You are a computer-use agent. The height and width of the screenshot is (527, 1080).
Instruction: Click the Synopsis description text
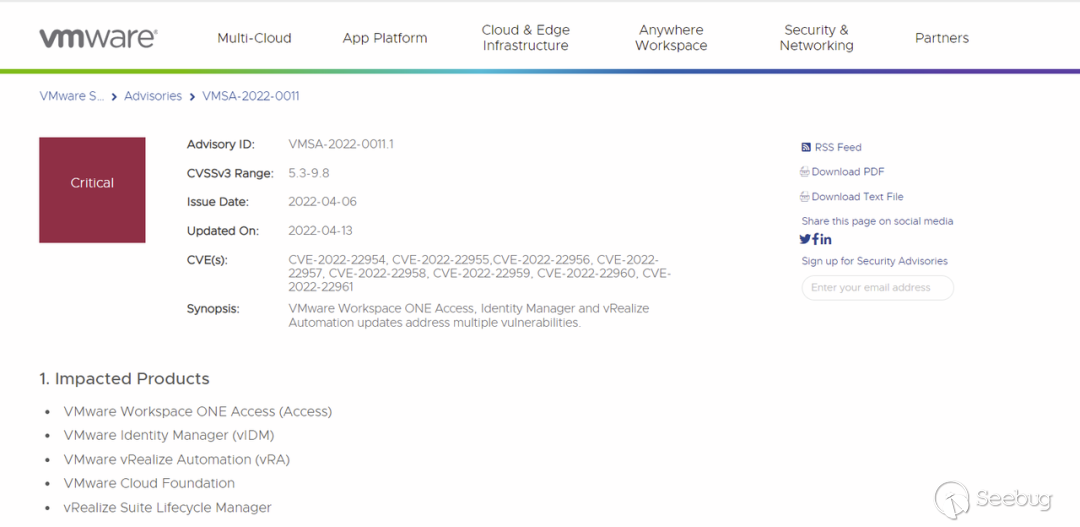(469, 316)
